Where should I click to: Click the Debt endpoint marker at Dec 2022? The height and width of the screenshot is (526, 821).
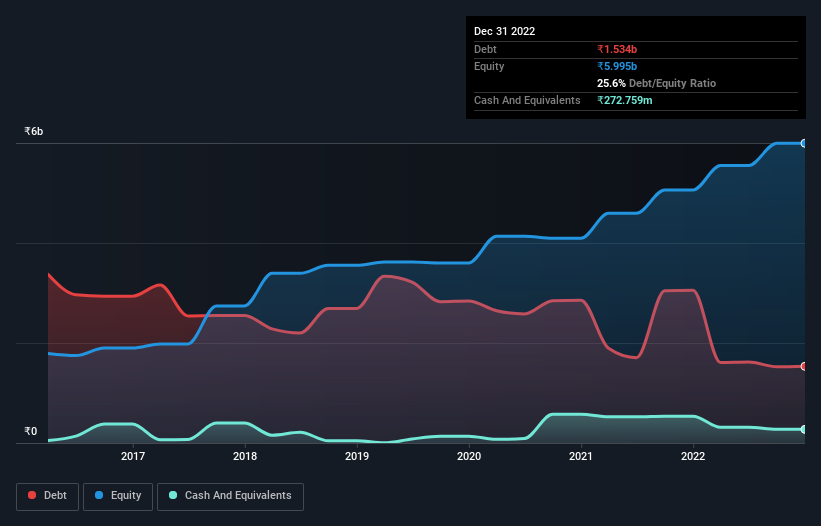click(x=804, y=366)
